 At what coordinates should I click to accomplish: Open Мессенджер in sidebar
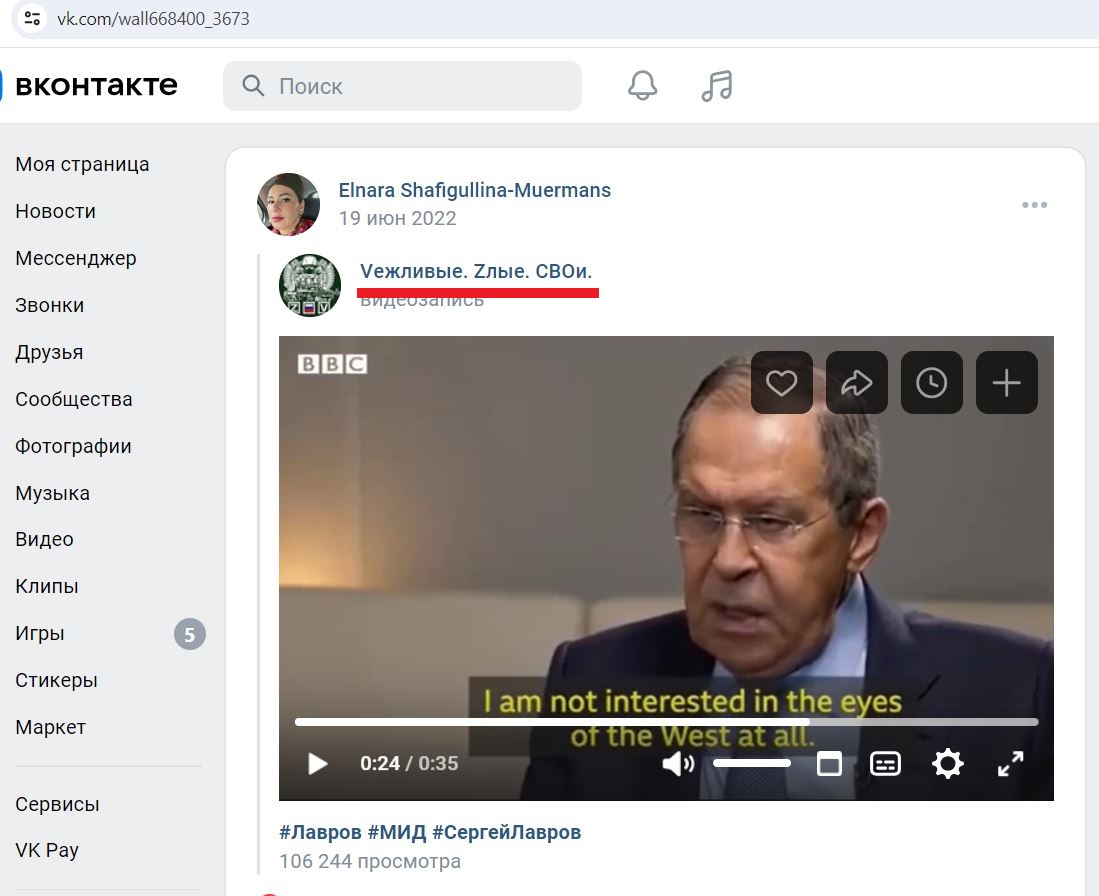pyautogui.click(x=76, y=258)
